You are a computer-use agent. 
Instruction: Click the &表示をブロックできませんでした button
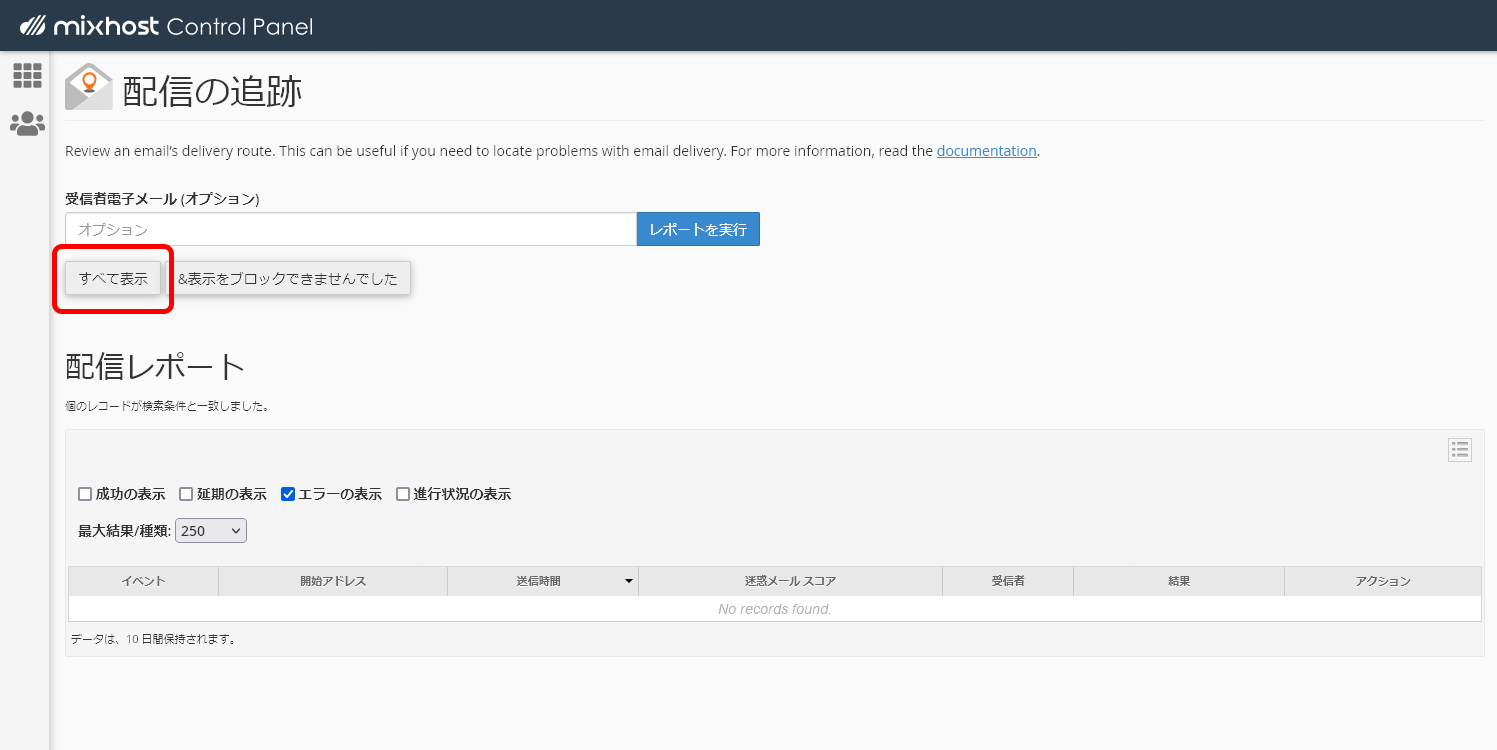(x=288, y=279)
